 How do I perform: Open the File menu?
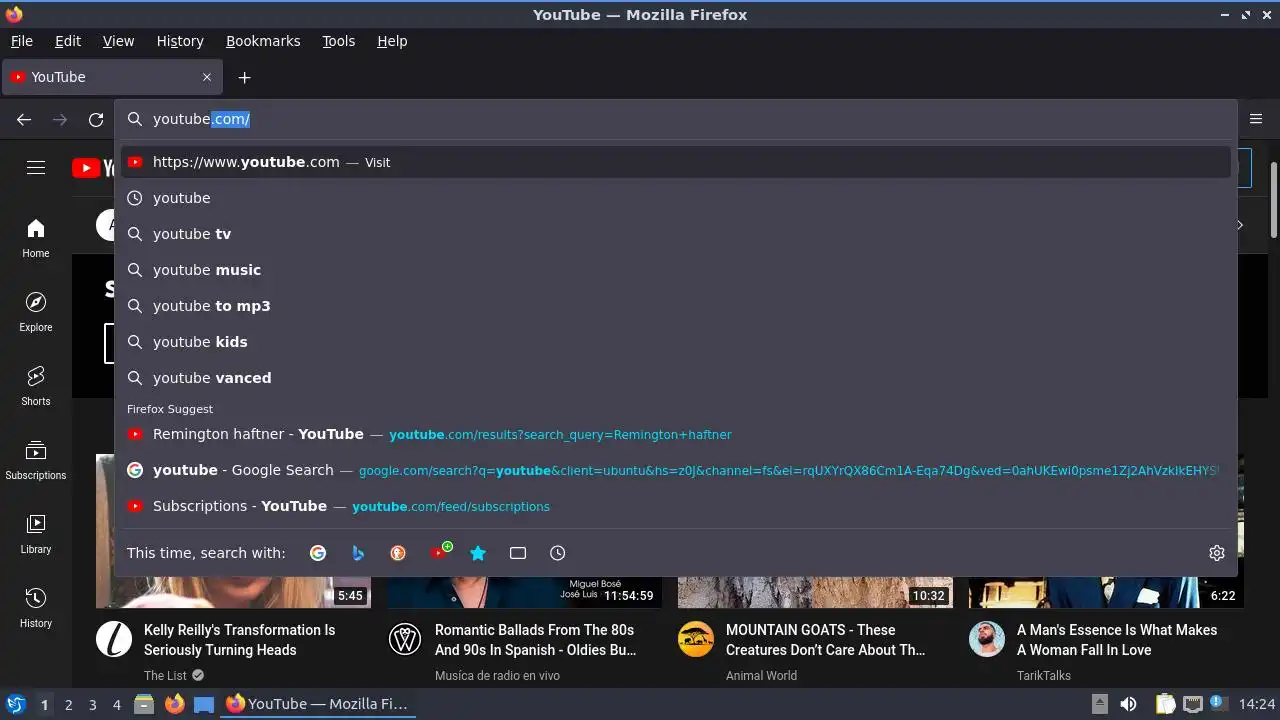click(22, 41)
